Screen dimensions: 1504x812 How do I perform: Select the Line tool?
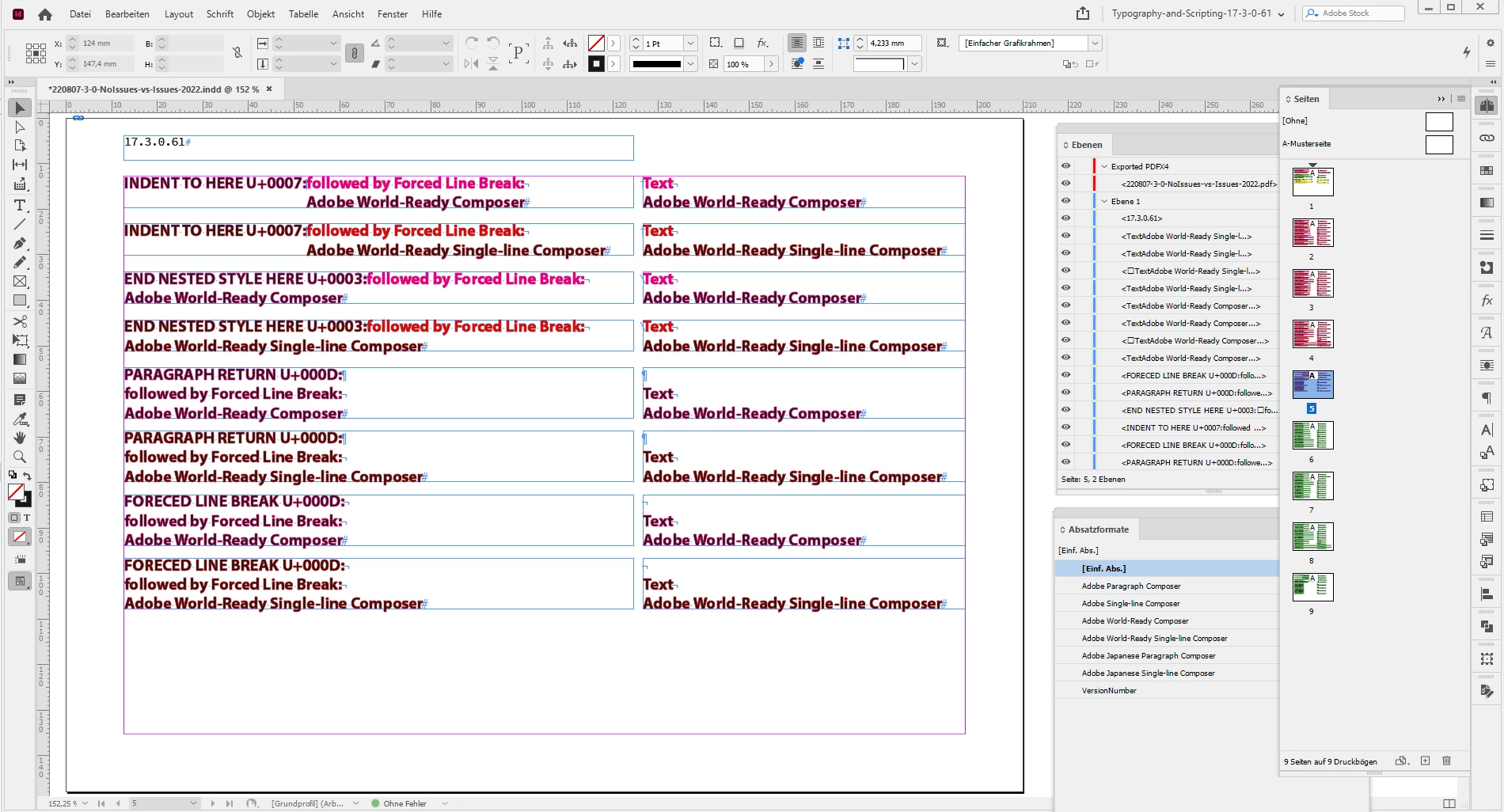[x=20, y=224]
